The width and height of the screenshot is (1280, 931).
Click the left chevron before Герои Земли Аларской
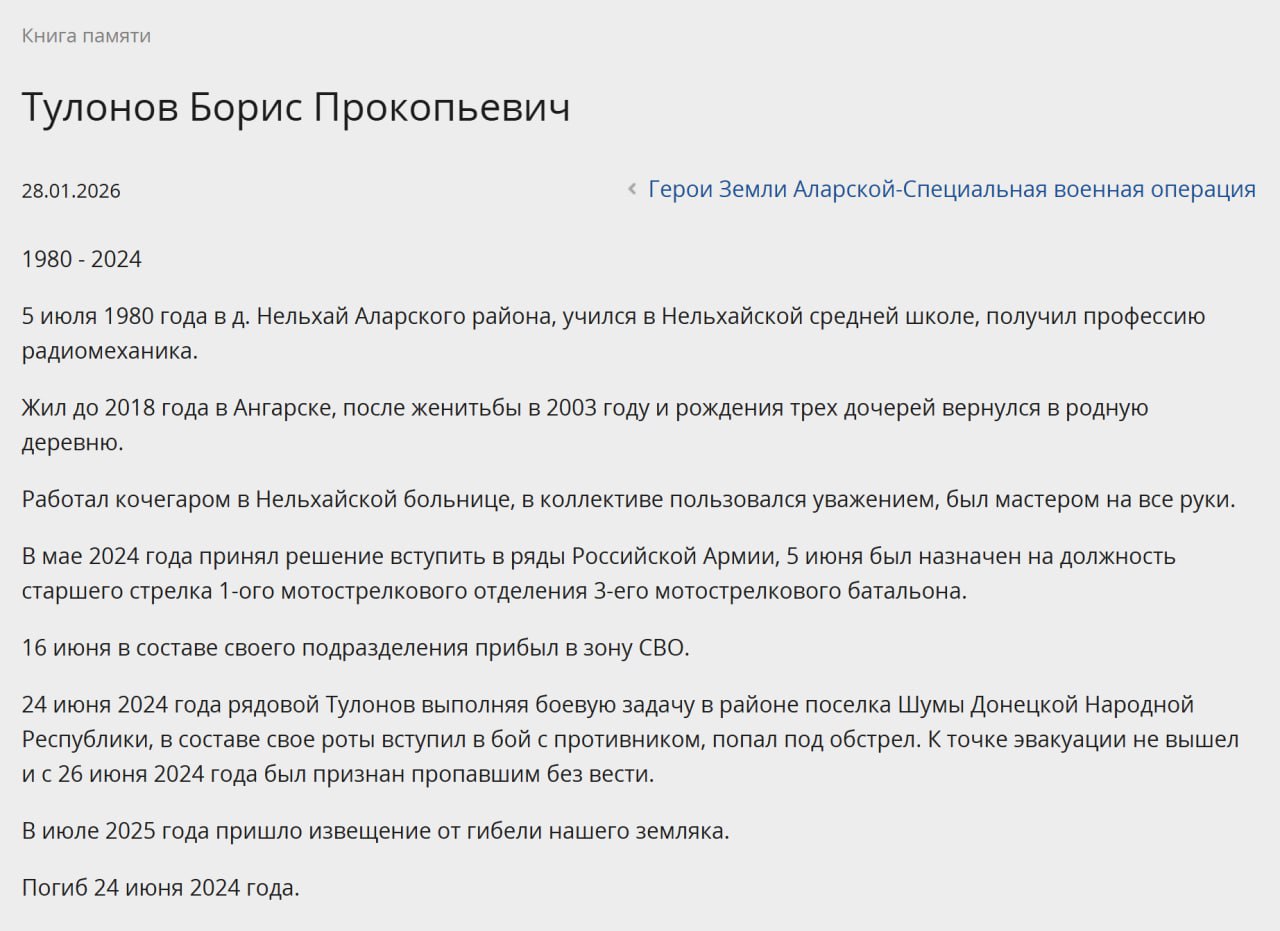coord(632,189)
